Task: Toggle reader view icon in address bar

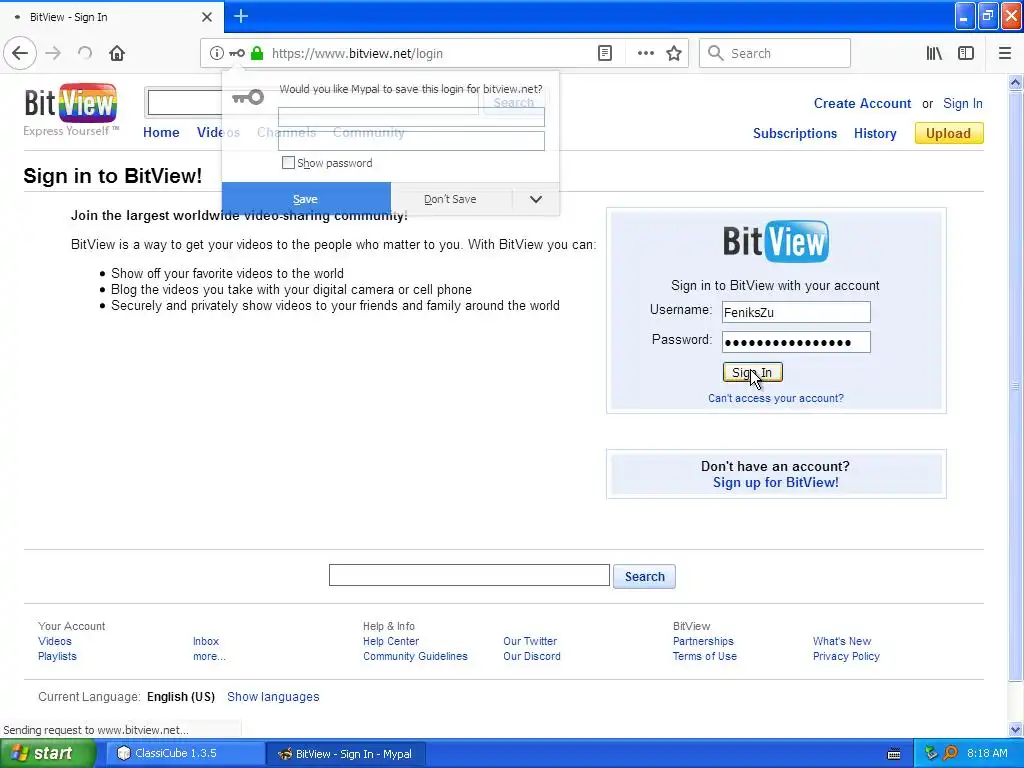Action: (x=605, y=53)
